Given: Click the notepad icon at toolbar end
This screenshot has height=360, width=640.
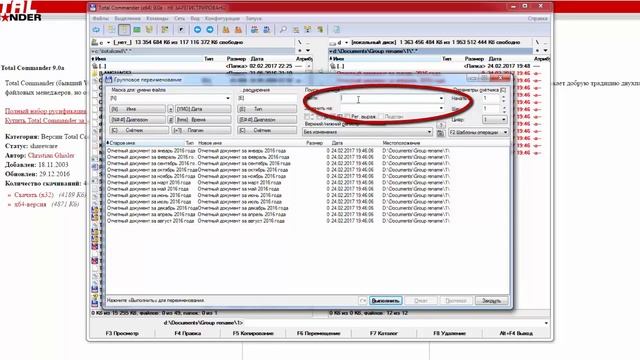Looking at the screenshot, I should point(337,30).
